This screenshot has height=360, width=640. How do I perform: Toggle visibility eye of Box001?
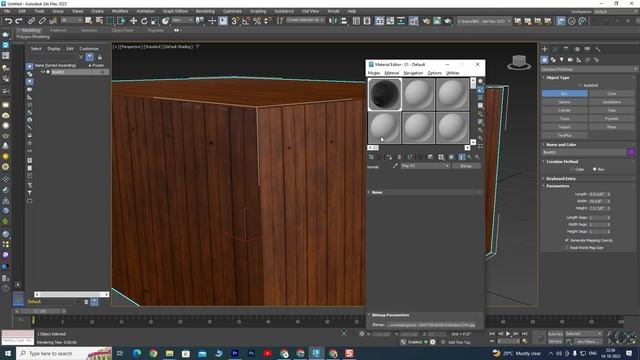click(x=42, y=72)
